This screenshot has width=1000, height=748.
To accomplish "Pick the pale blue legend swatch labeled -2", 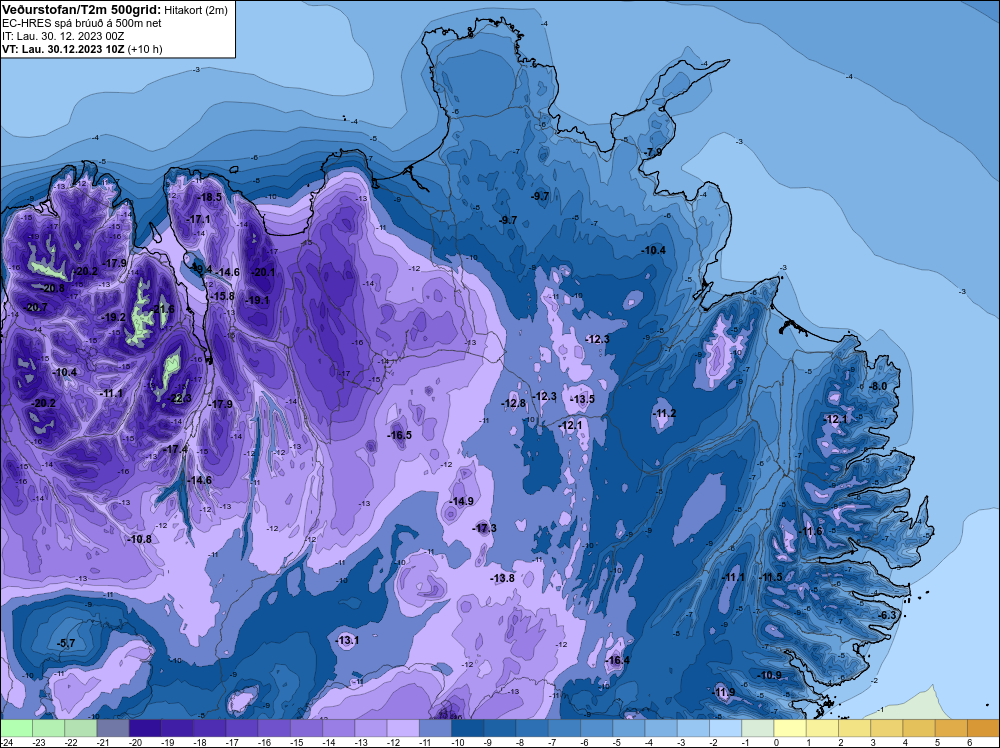I will pos(726,728).
